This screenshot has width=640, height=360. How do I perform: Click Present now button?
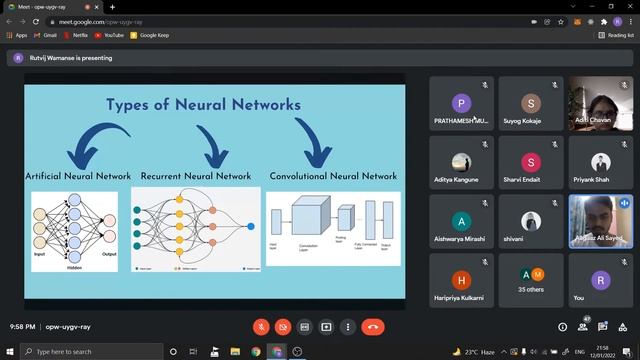(326, 327)
